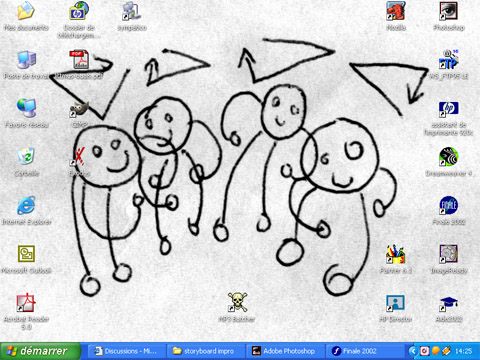The width and height of the screenshot is (480, 360).
Task: Expand hidden system tray icons arrow
Action: point(413,351)
